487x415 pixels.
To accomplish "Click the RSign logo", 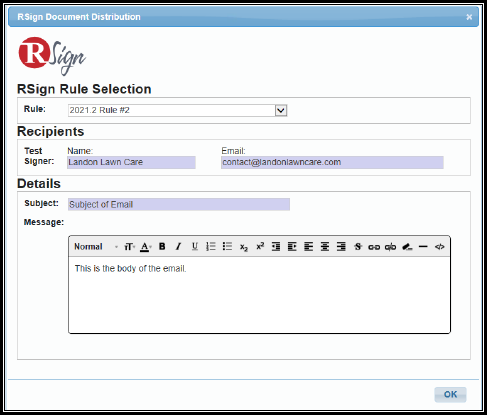I will tap(52, 56).
